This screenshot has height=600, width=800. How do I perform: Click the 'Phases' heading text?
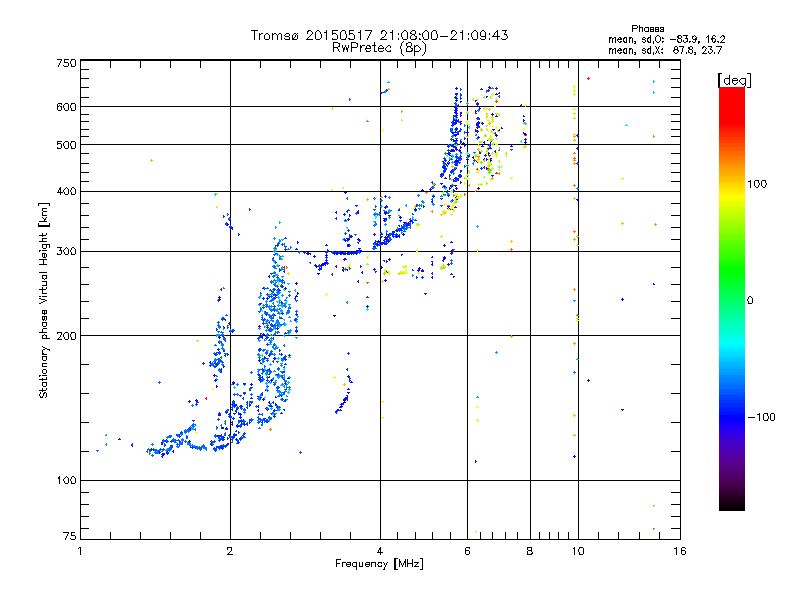(647, 29)
